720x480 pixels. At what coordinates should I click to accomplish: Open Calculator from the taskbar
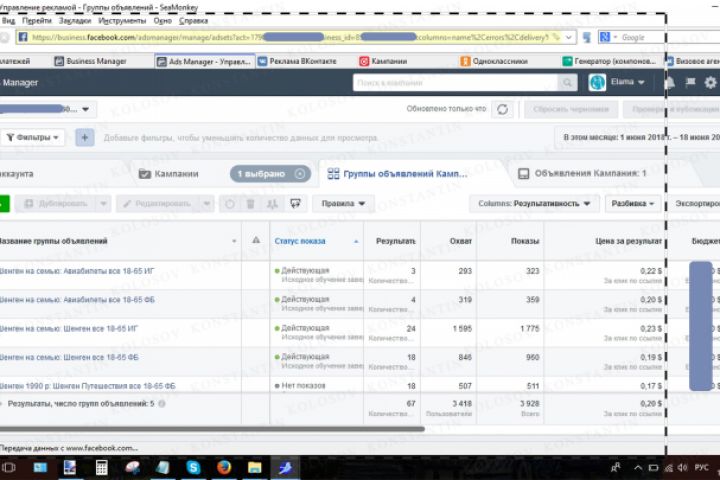tap(101, 468)
